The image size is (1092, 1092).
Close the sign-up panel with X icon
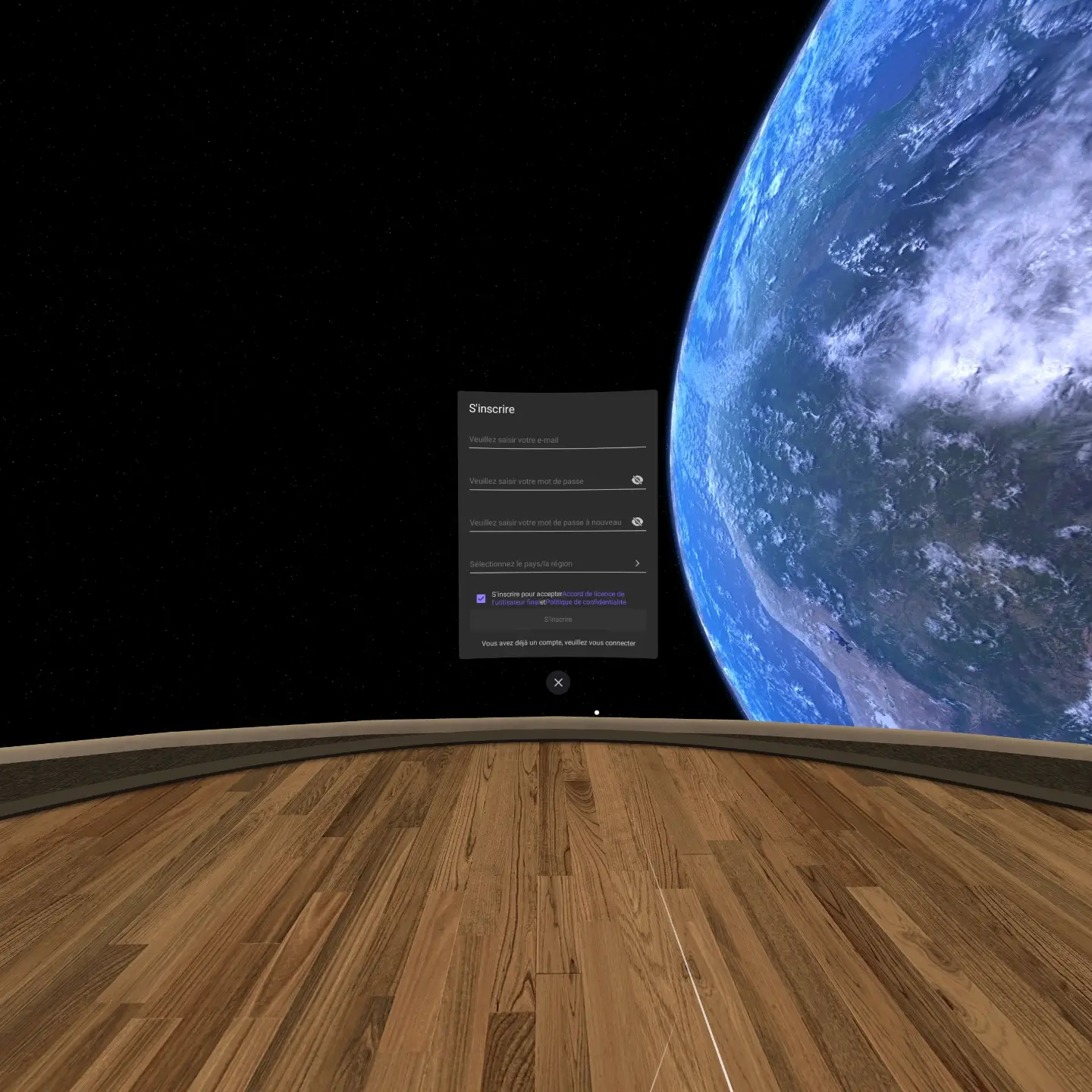558,682
